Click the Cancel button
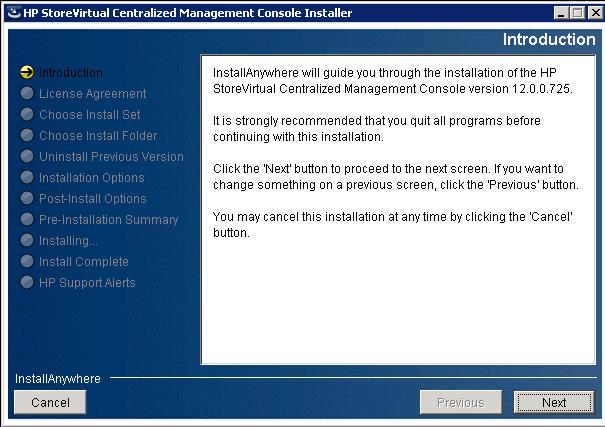Screen dimensions: 605x427 pyautogui.click(x=50, y=402)
